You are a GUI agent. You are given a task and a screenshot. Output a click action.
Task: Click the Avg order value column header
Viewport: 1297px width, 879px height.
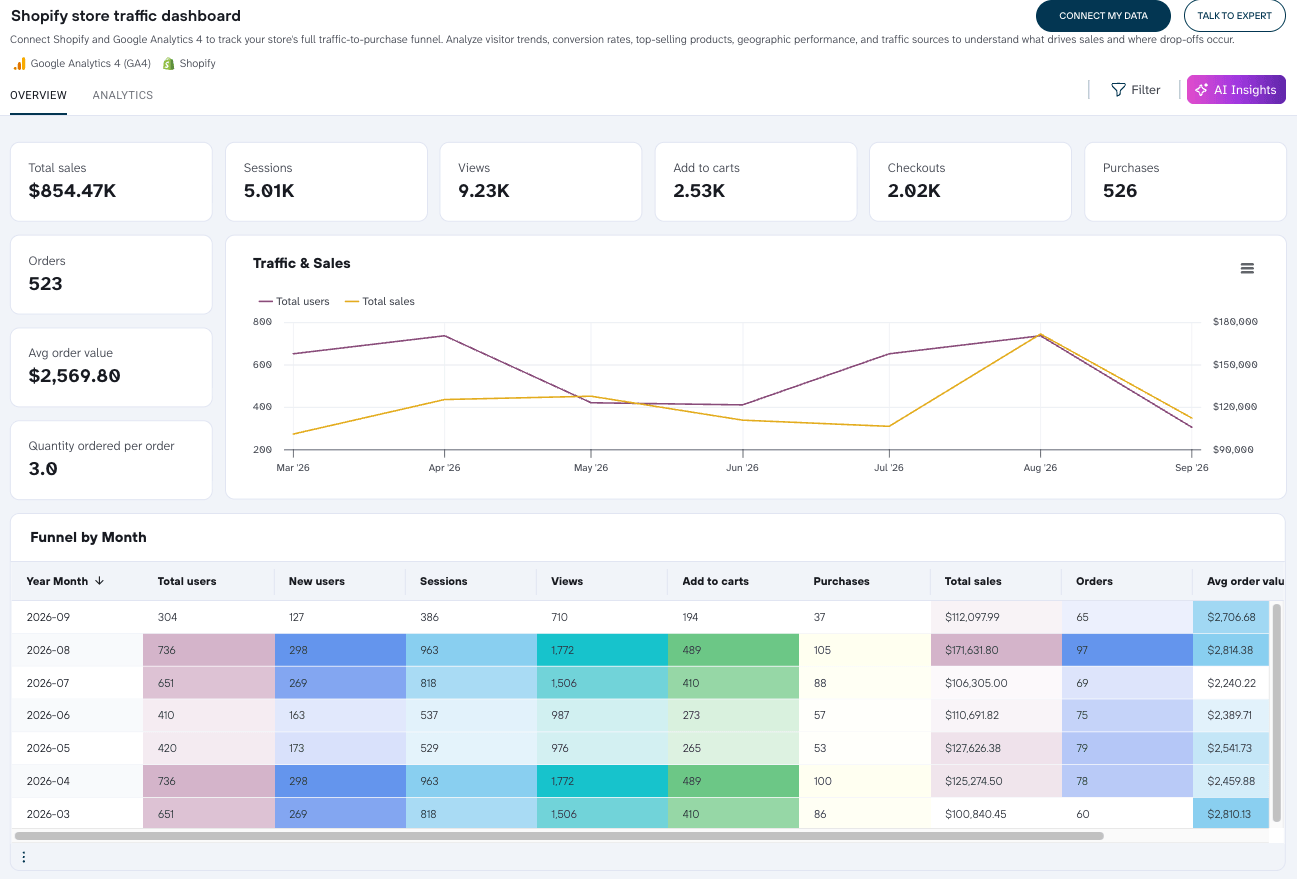[x=1238, y=581]
